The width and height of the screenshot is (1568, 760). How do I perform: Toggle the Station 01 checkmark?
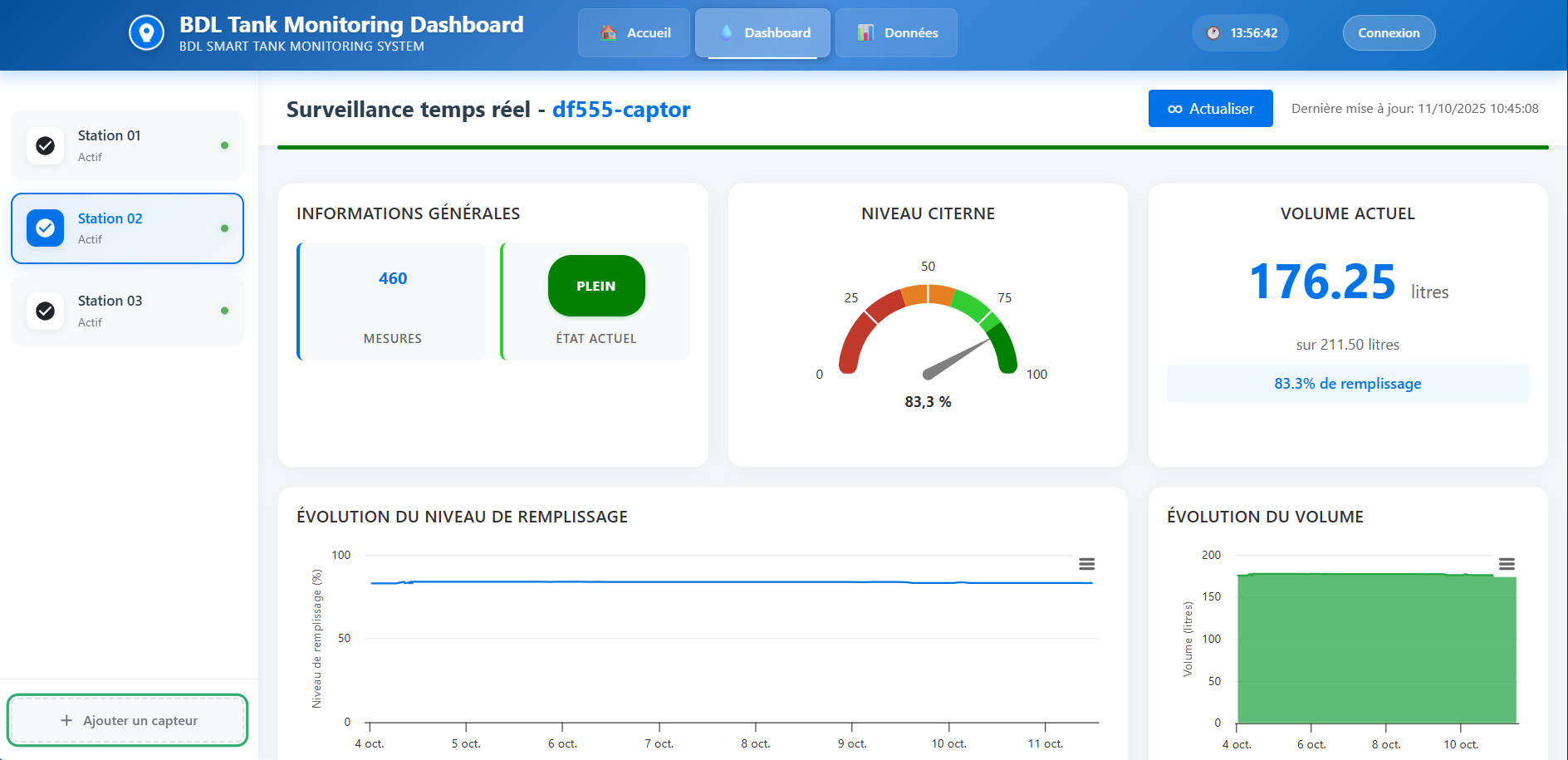[x=46, y=145]
